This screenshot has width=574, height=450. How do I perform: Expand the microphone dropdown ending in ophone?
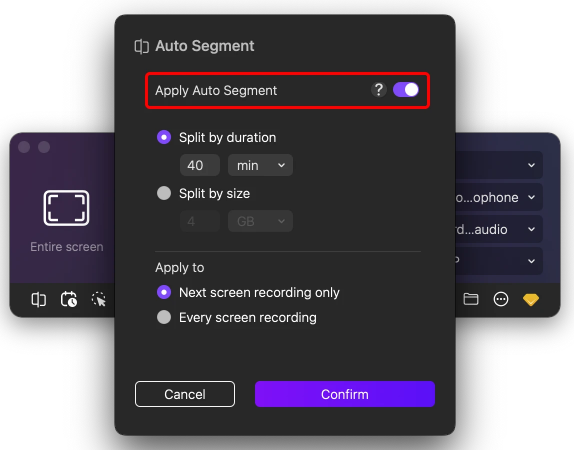click(x=499, y=197)
